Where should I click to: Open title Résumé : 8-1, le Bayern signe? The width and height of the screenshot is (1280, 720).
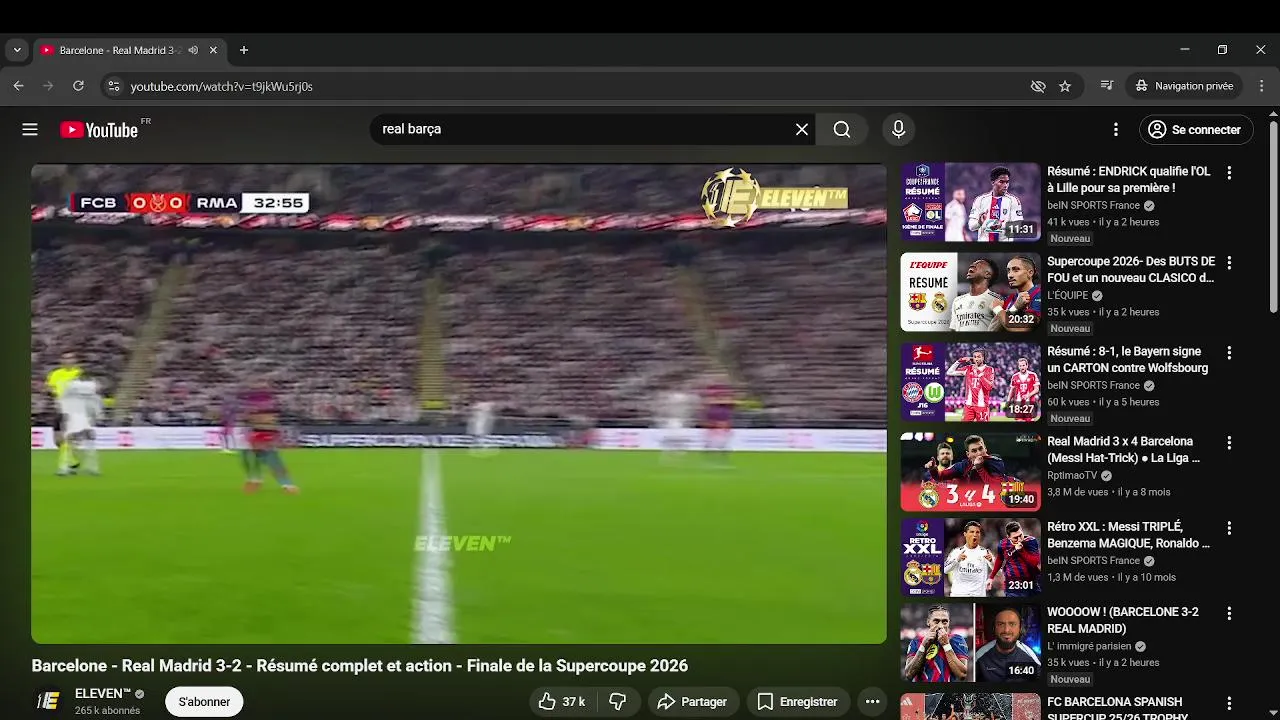coord(1128,360)
